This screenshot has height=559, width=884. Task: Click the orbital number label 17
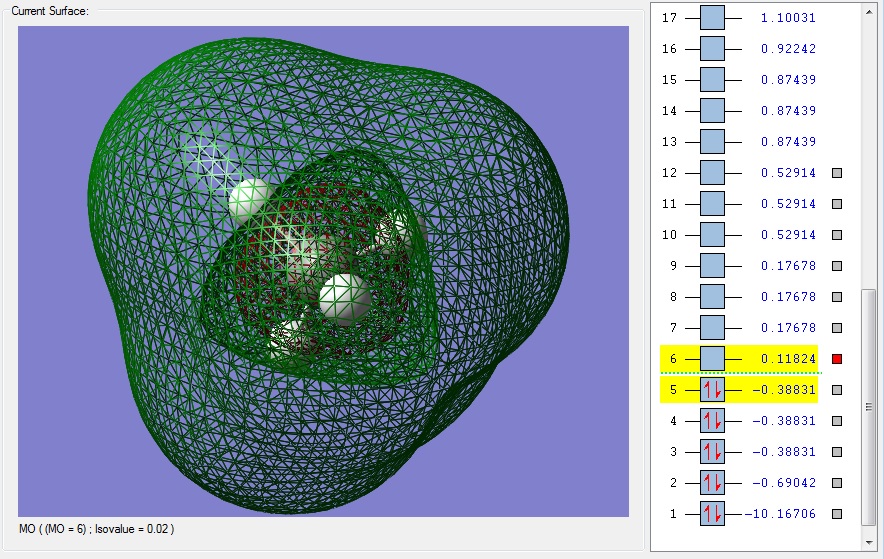[x=669, y=18]
